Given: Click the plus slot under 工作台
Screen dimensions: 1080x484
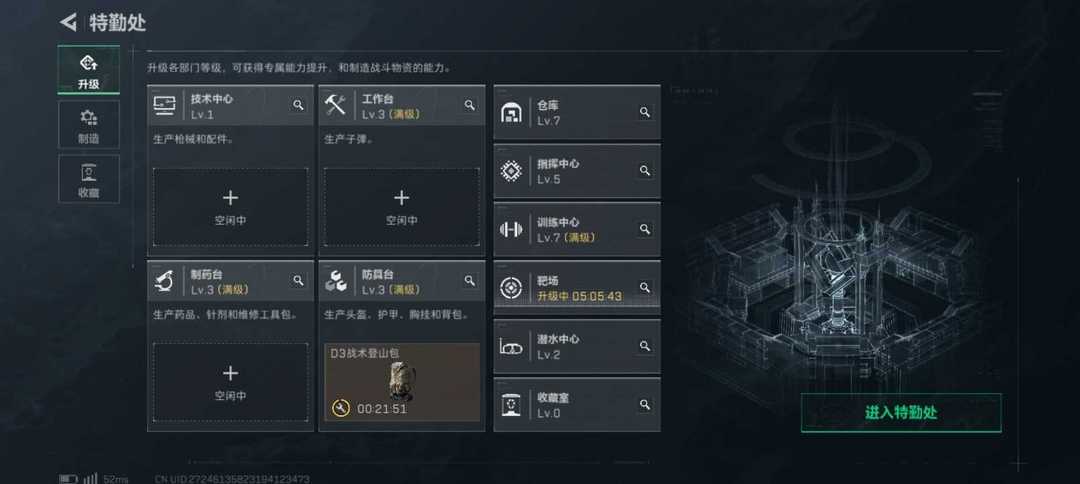Looking at the screenshot, I should click(x=402, y=207).
